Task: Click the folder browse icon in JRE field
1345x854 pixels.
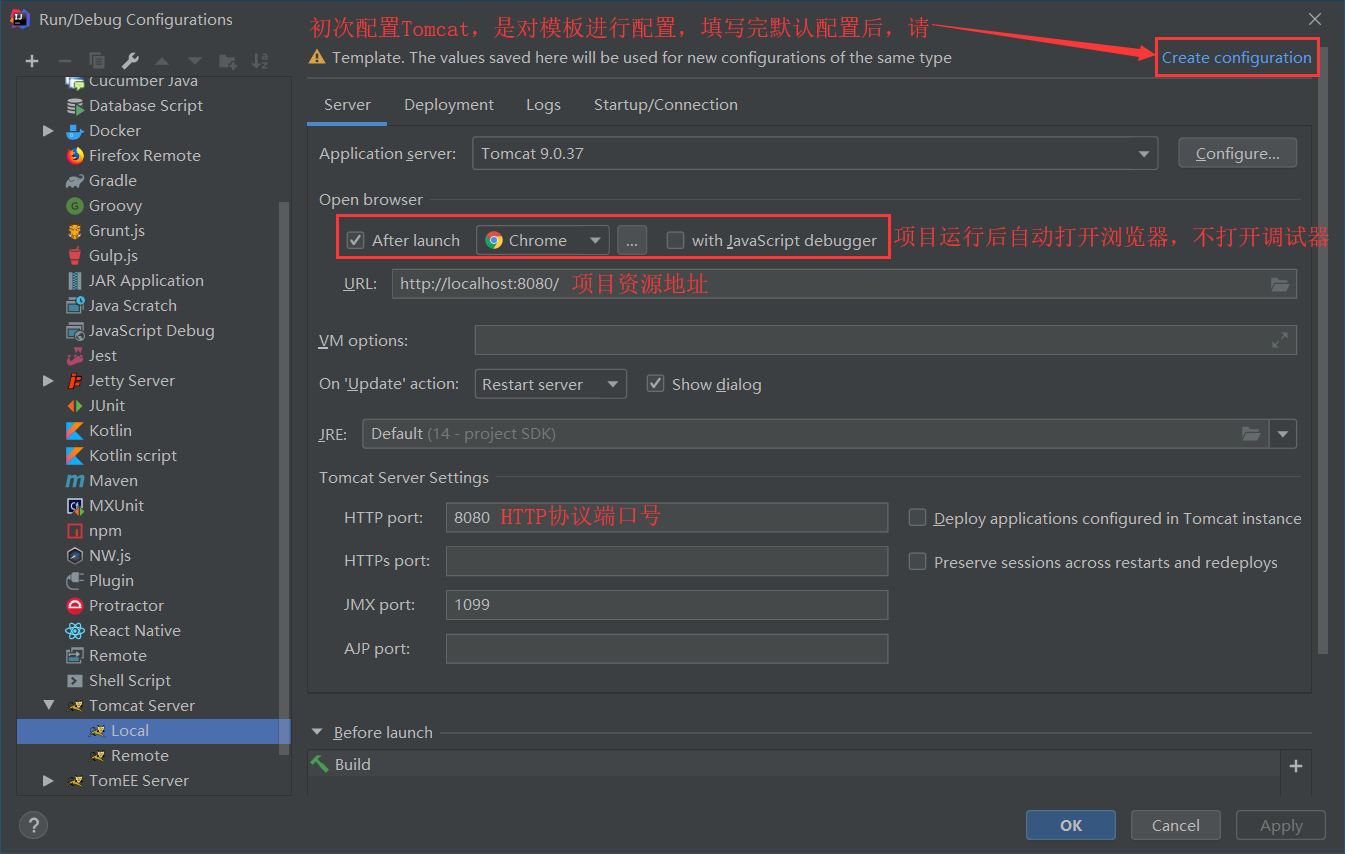Action: [1251, 434]
